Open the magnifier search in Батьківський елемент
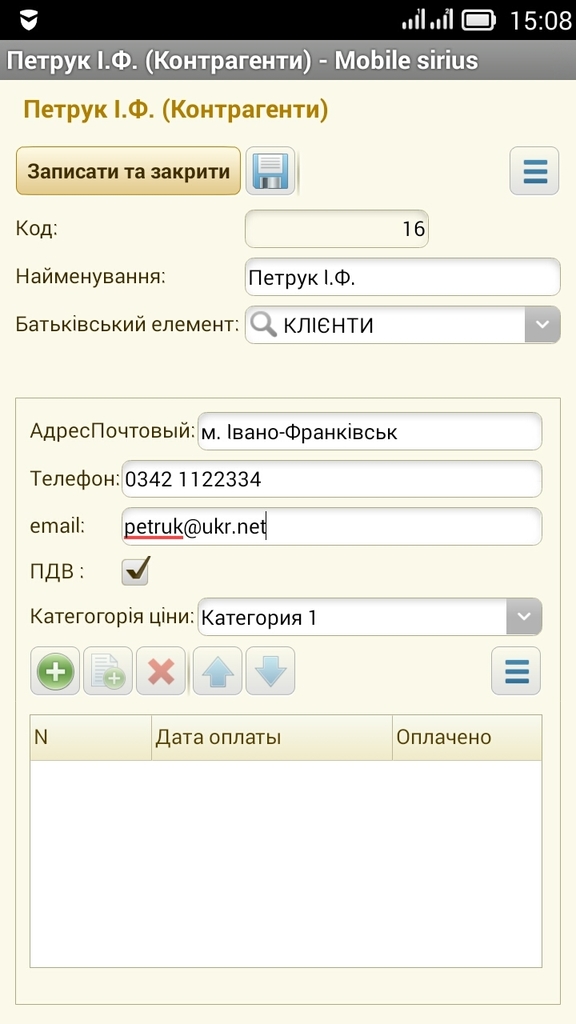Image resolution: width=576 pixels, height=1024 pixels. (x=264, y=325)
